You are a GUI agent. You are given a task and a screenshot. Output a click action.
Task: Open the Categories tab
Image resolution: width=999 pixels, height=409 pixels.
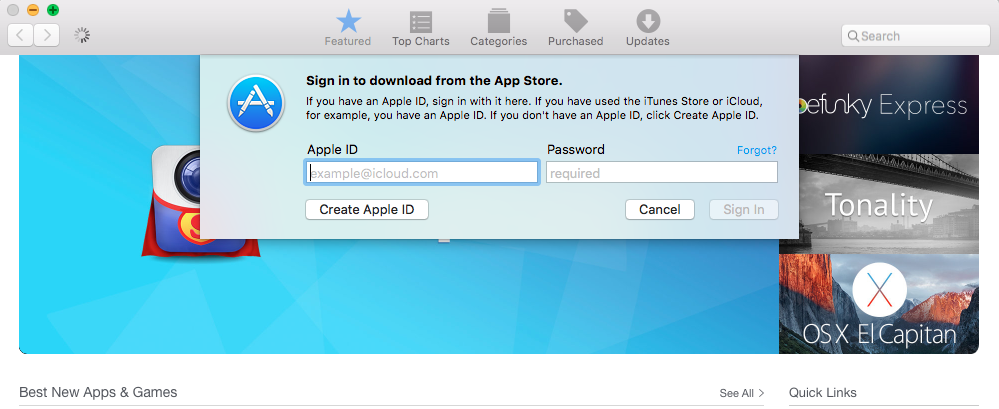click(498, 29)
